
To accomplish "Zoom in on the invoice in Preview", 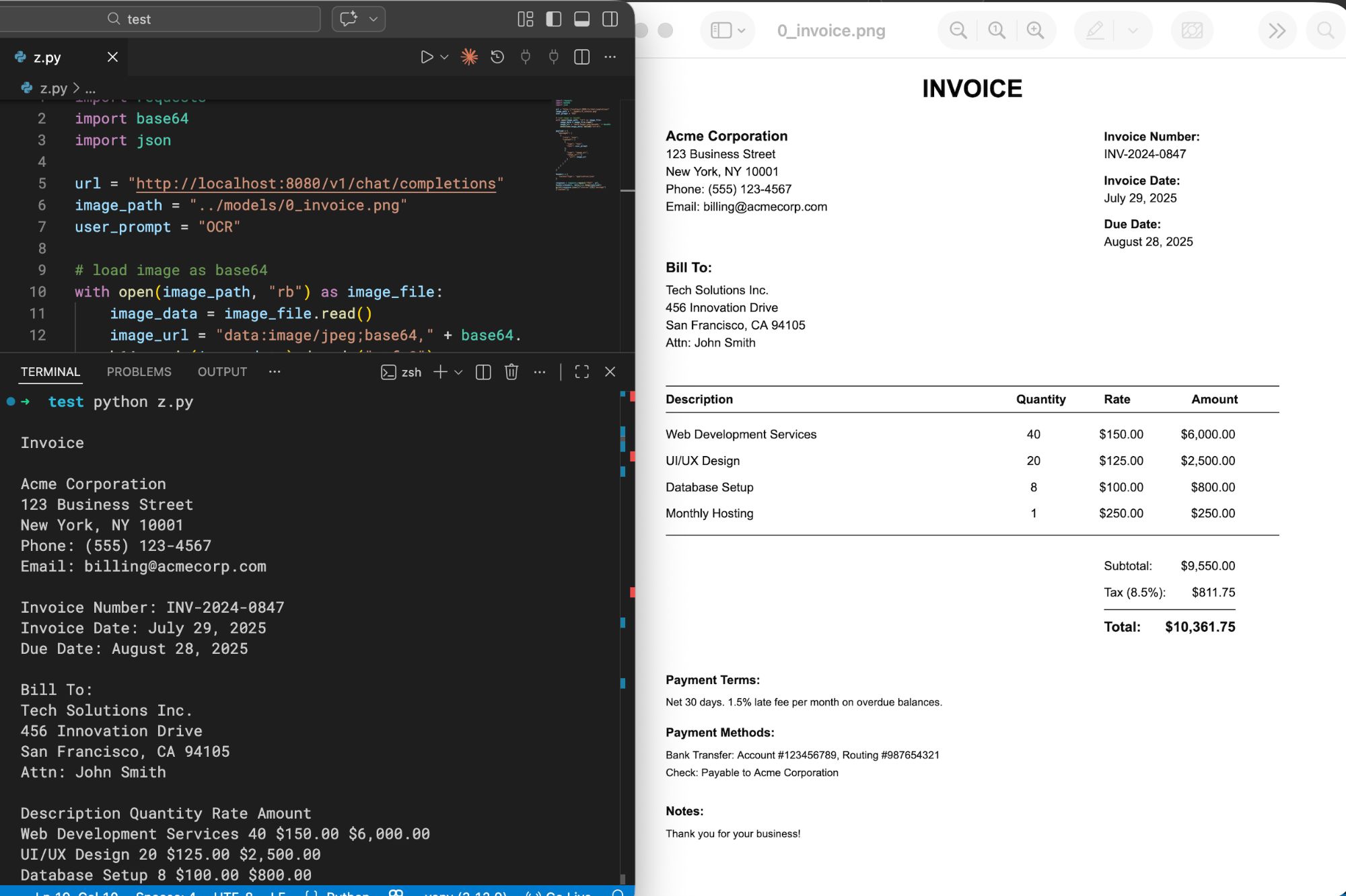I will [1036, 30].
